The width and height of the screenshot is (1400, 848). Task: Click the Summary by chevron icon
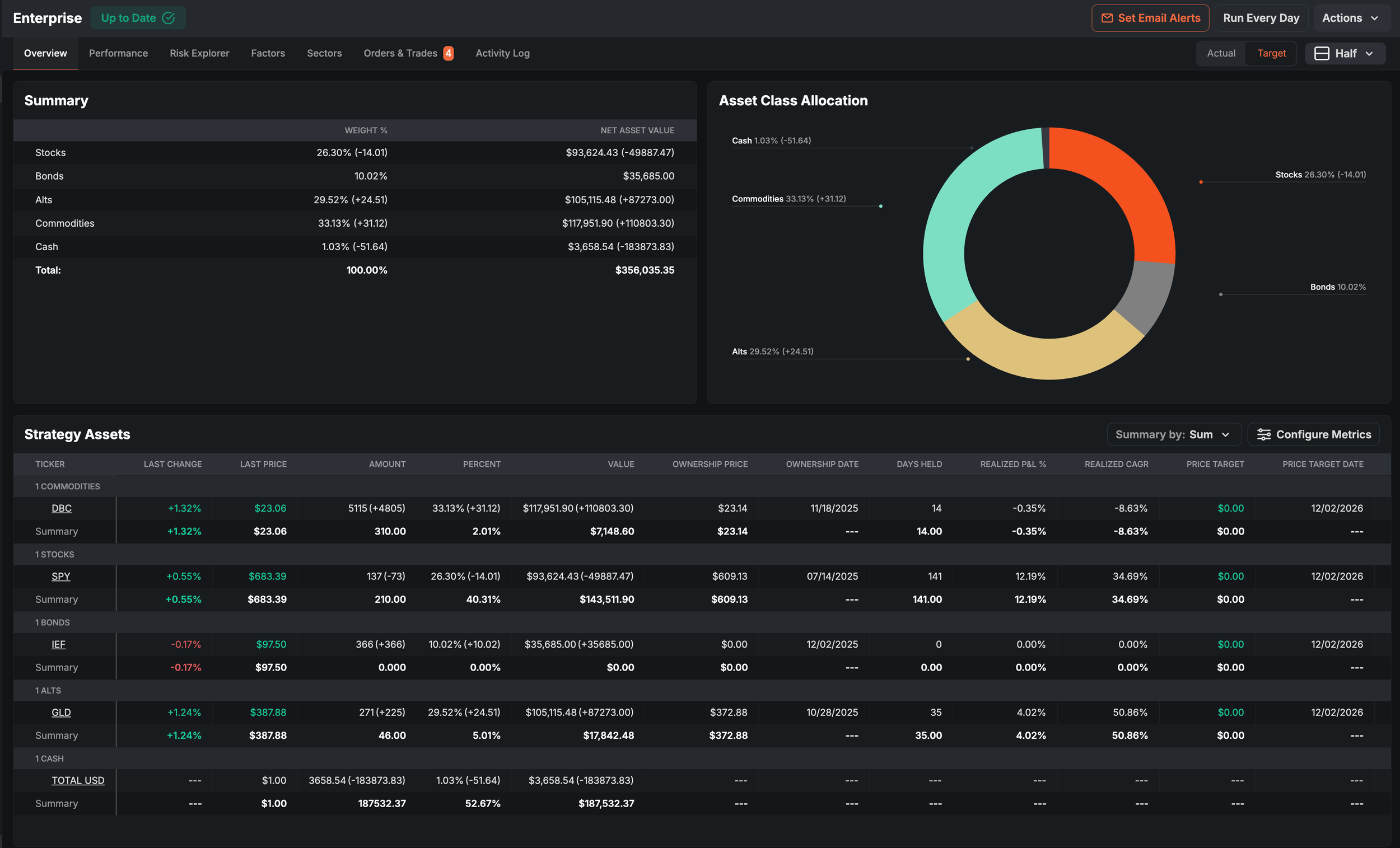[1226, 434]
